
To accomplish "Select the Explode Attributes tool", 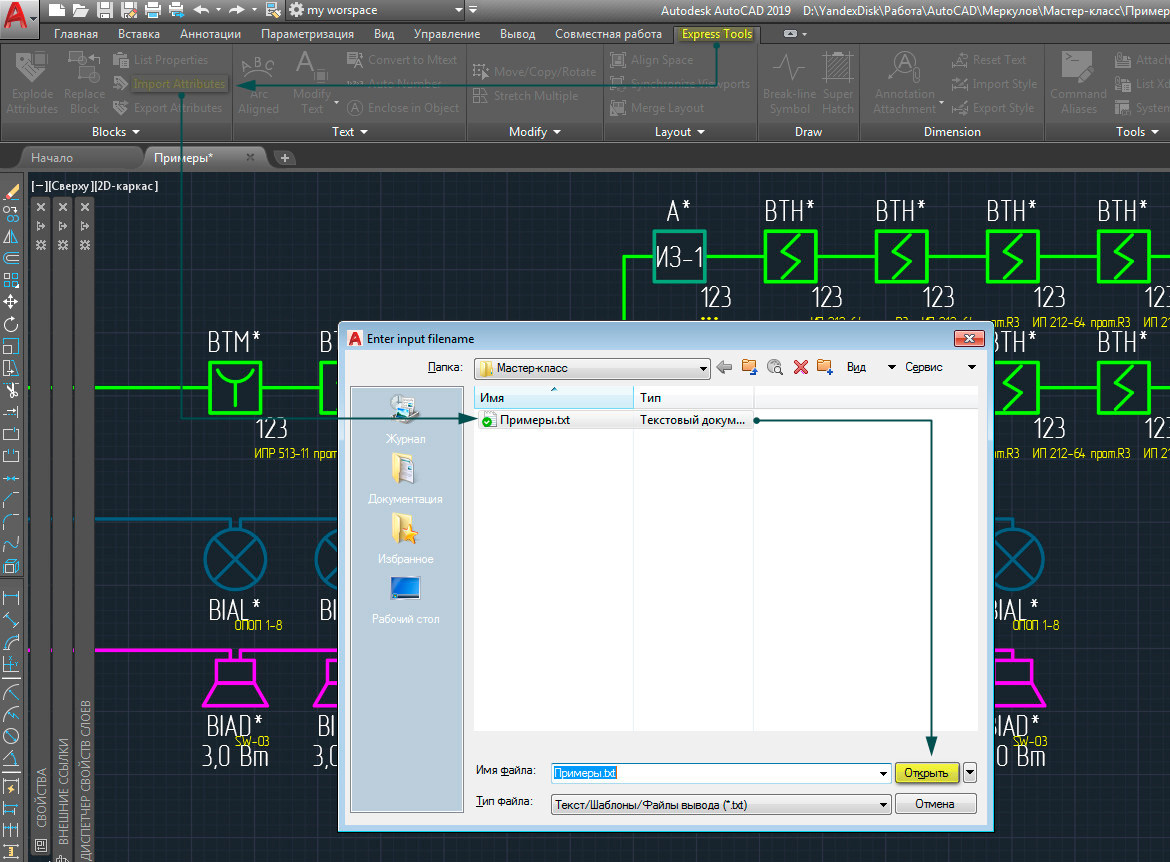I will (x=31, y=82).
